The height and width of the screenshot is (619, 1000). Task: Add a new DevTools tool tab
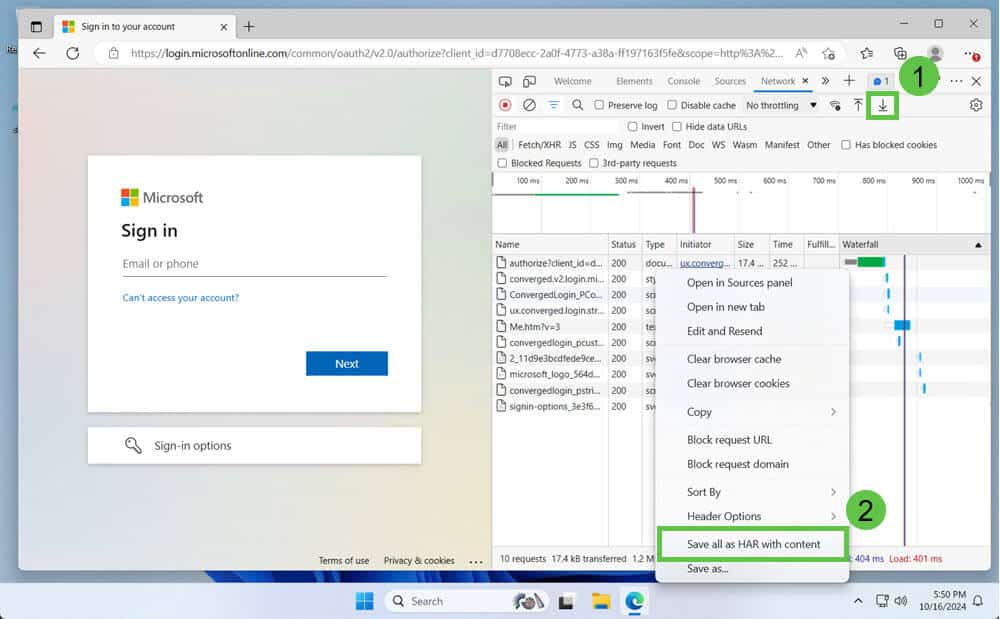click(x=849, y=81)
